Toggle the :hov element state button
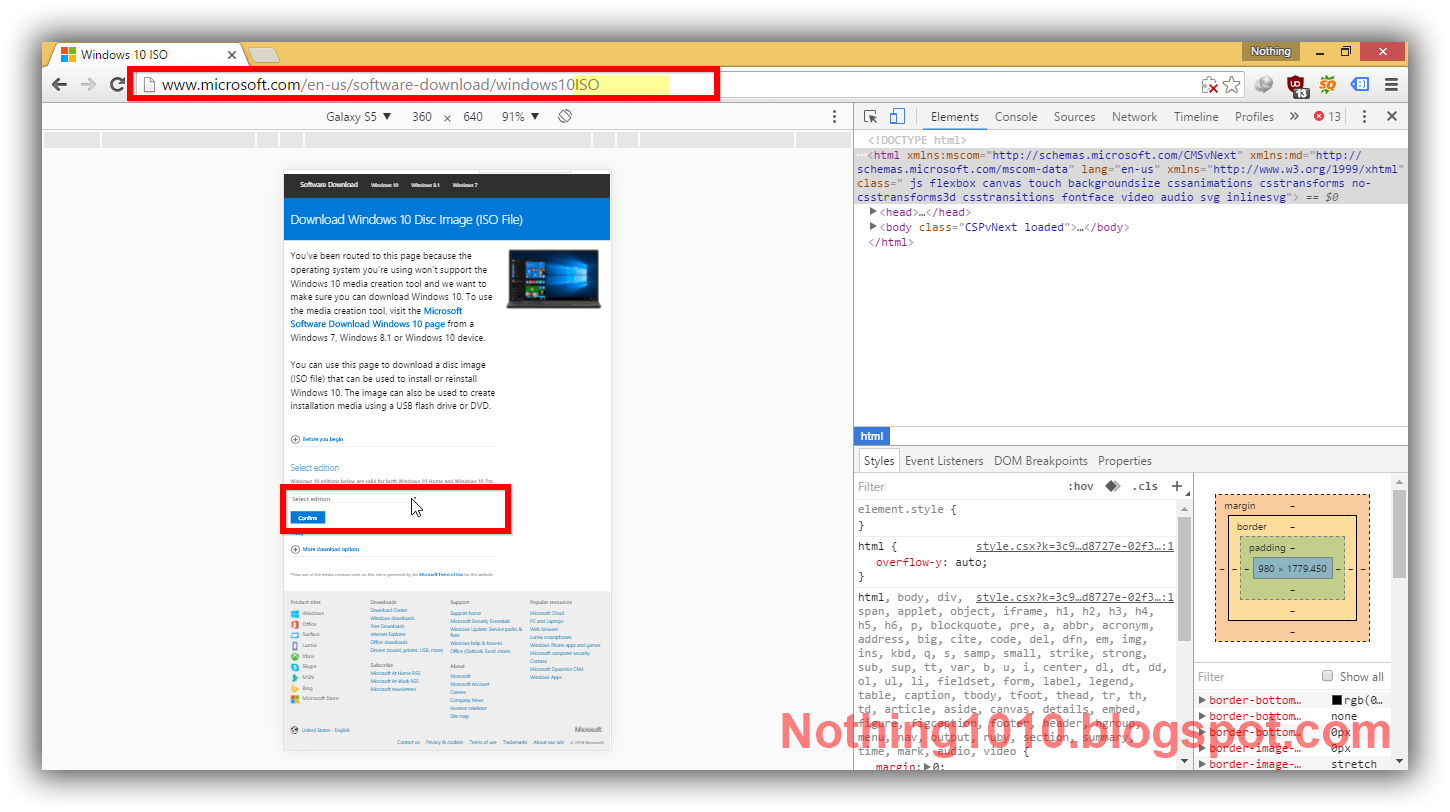 [x=1081, y=486]
